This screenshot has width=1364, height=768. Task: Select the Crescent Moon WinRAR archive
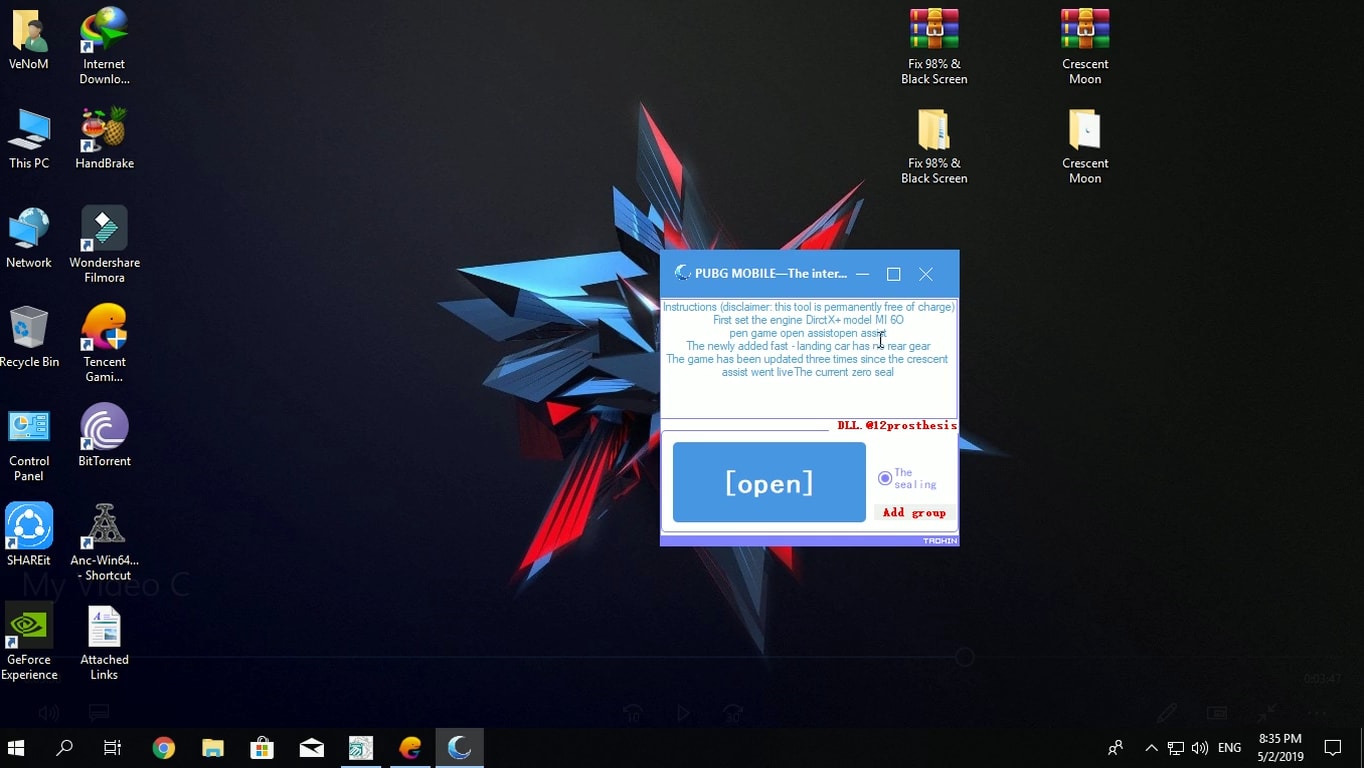click(1085, 46)
